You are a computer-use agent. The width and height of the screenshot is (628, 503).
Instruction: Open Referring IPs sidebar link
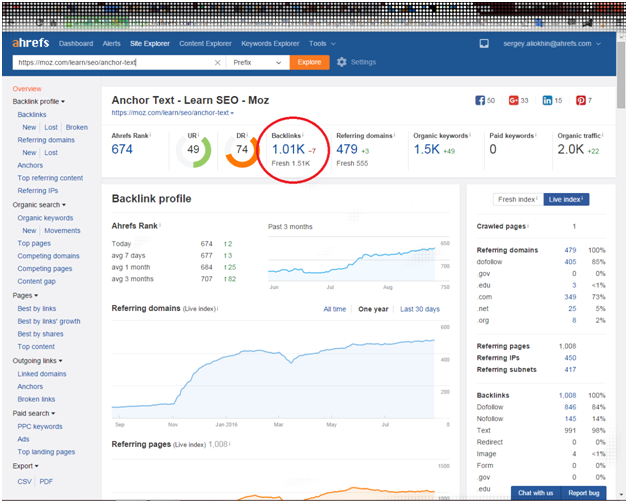38,191
